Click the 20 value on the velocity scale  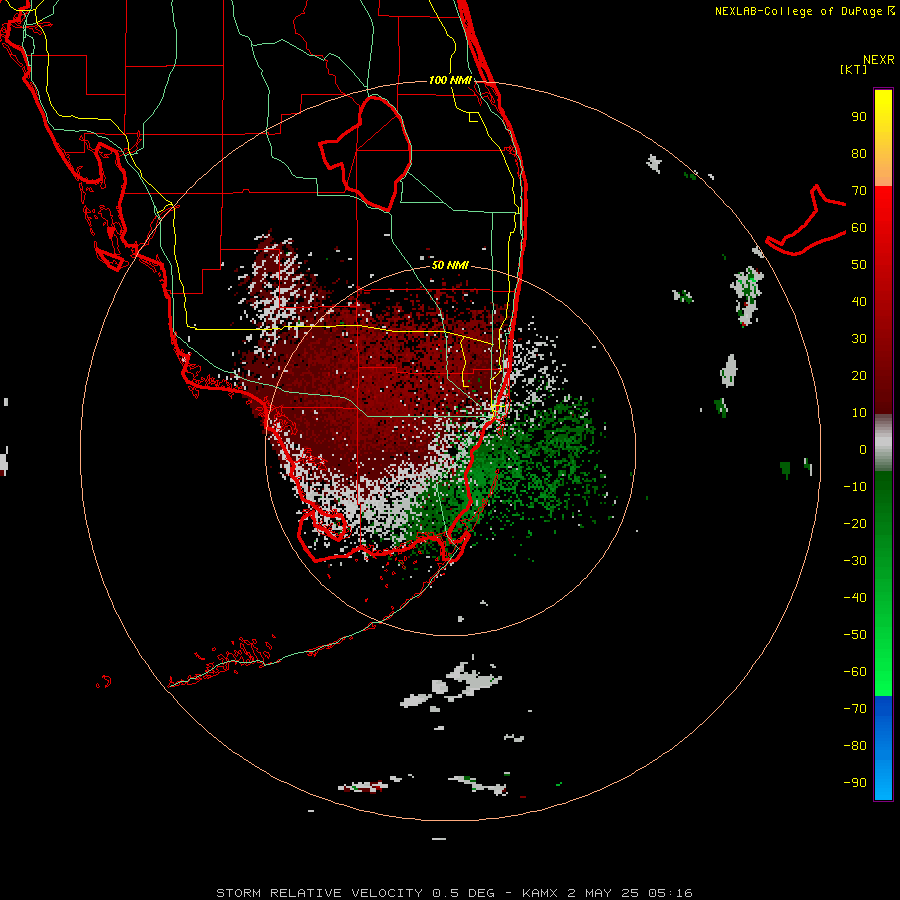tap(859, 376)
